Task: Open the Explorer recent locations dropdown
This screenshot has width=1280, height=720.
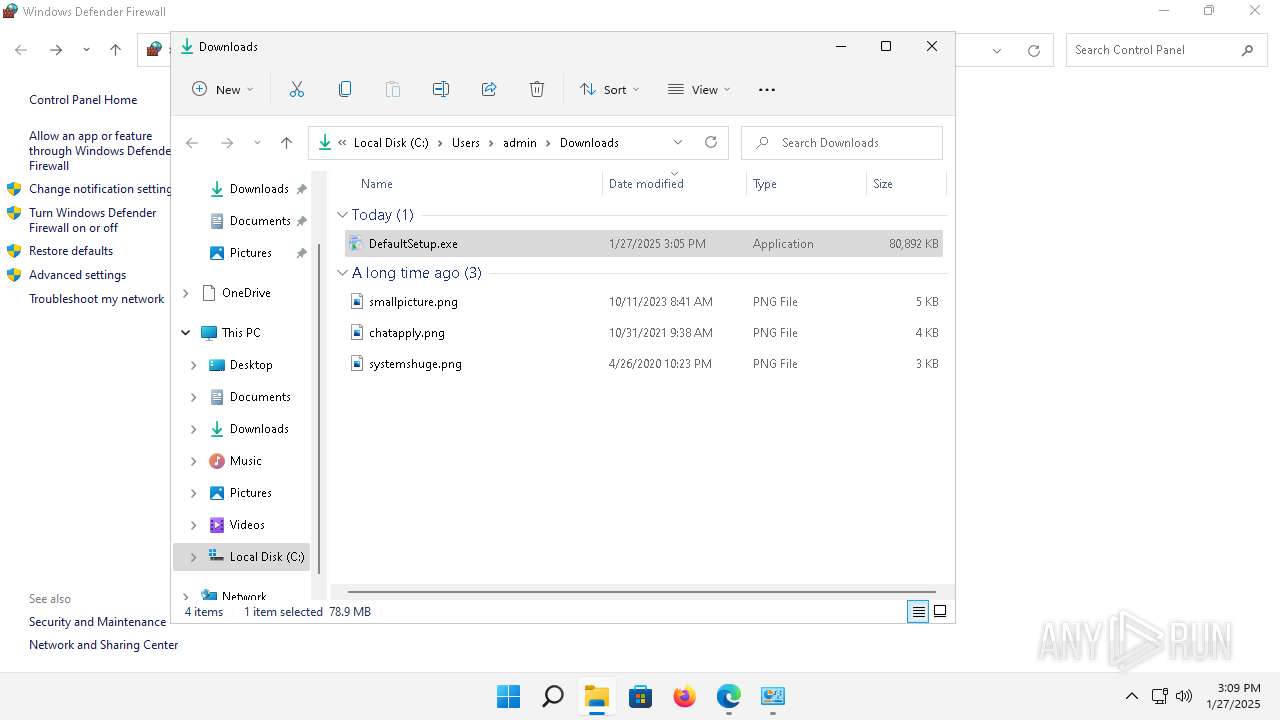Action: pyautogui.click(x=257, y=143)
